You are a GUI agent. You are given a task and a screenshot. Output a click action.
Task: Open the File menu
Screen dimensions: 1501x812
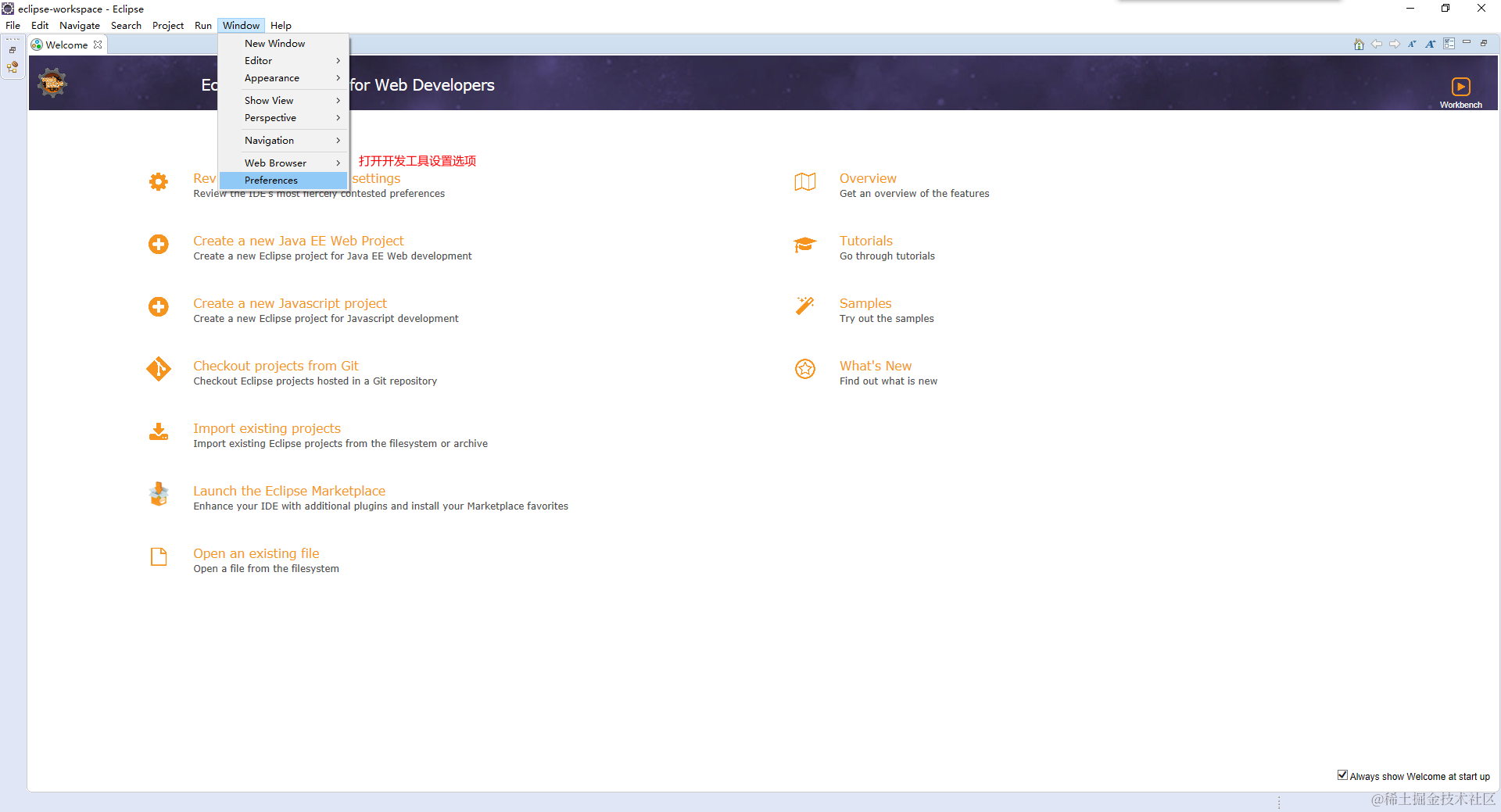pos(13,26)
